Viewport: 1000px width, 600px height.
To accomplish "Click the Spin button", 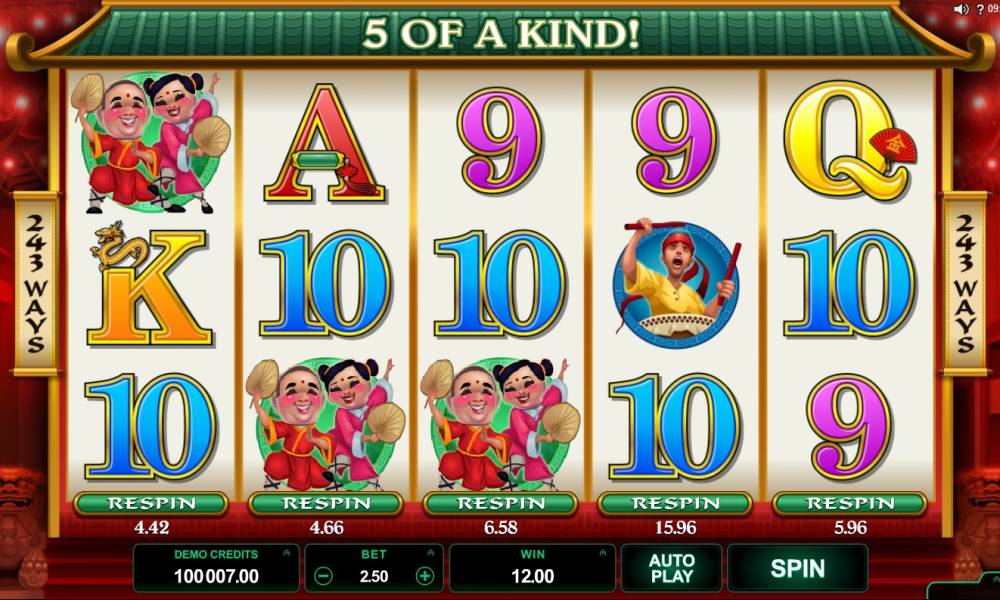I will pos(797,568).
